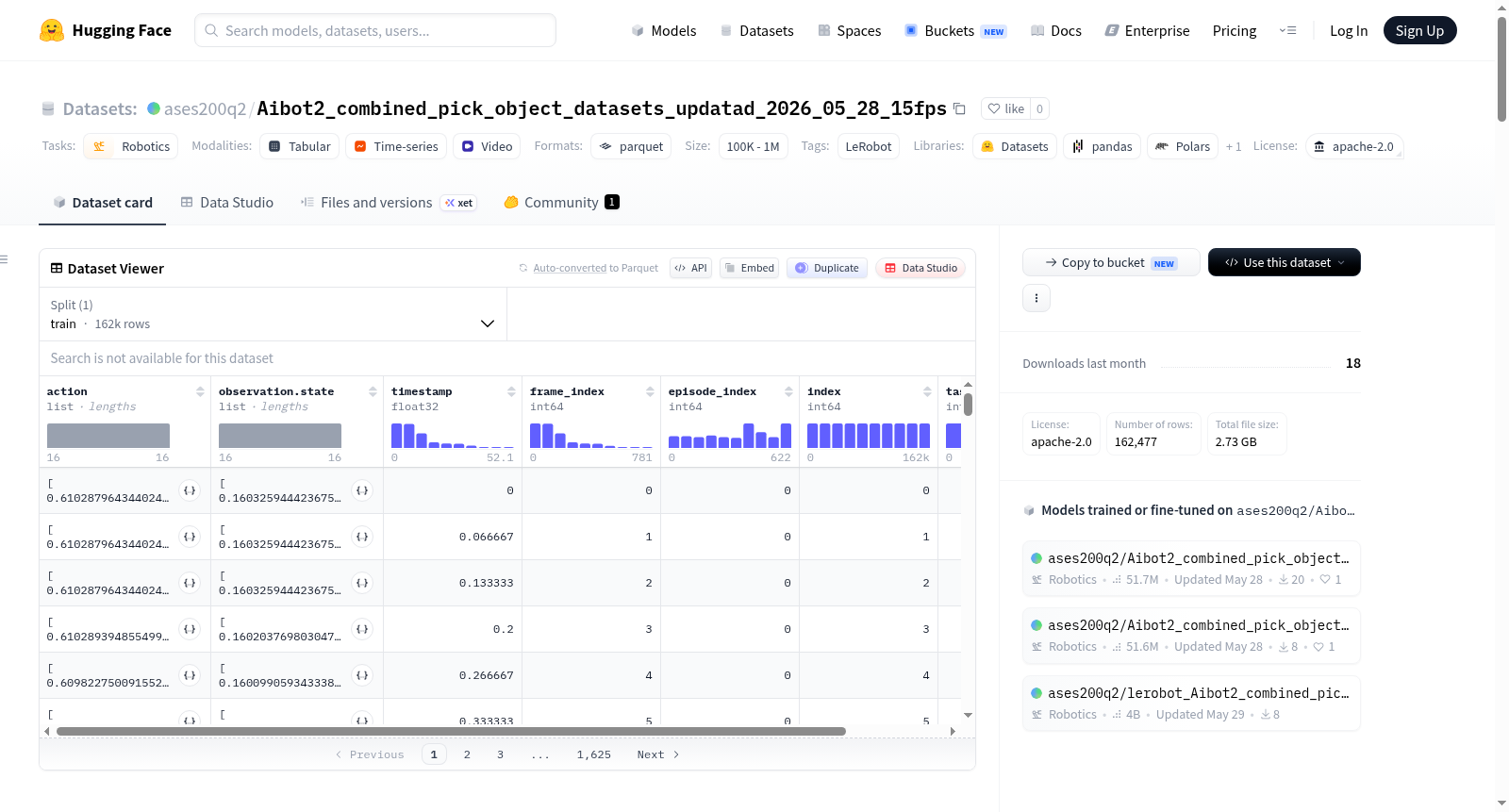Sort the frame_index column
The image size is (1509, 812).
(x=650, y=391)
